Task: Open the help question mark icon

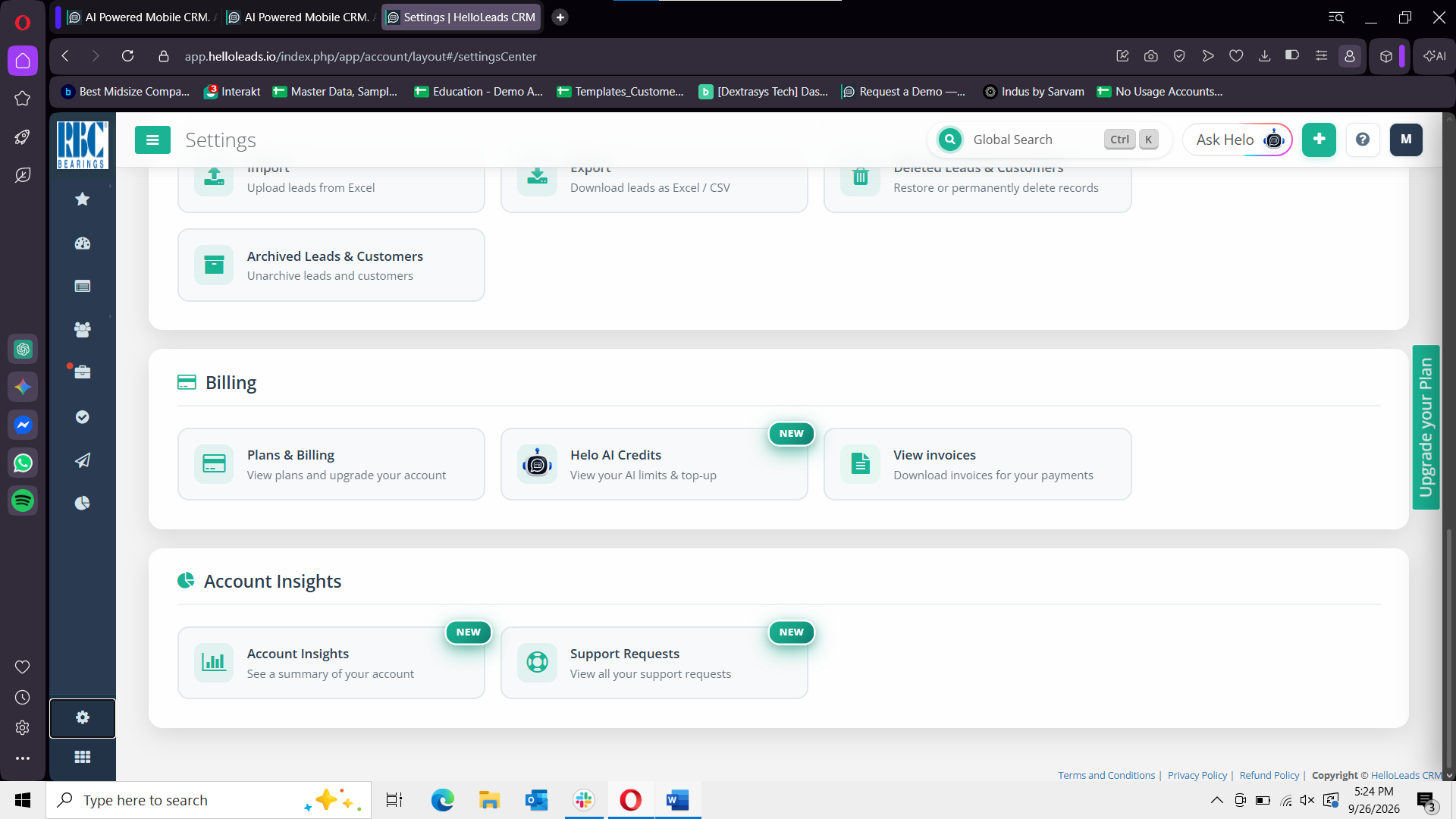Action: click(x=1363, y=140)
